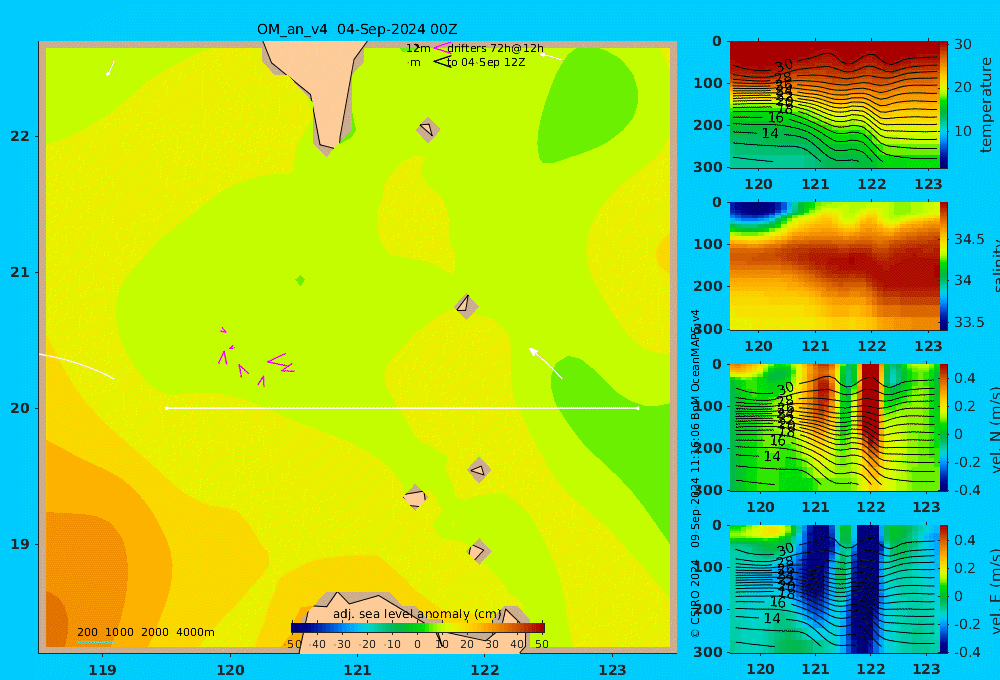Click the island marker near 19.3N 121.5E
Viewport: 1000px width, 680px height.
pos(415,497)
